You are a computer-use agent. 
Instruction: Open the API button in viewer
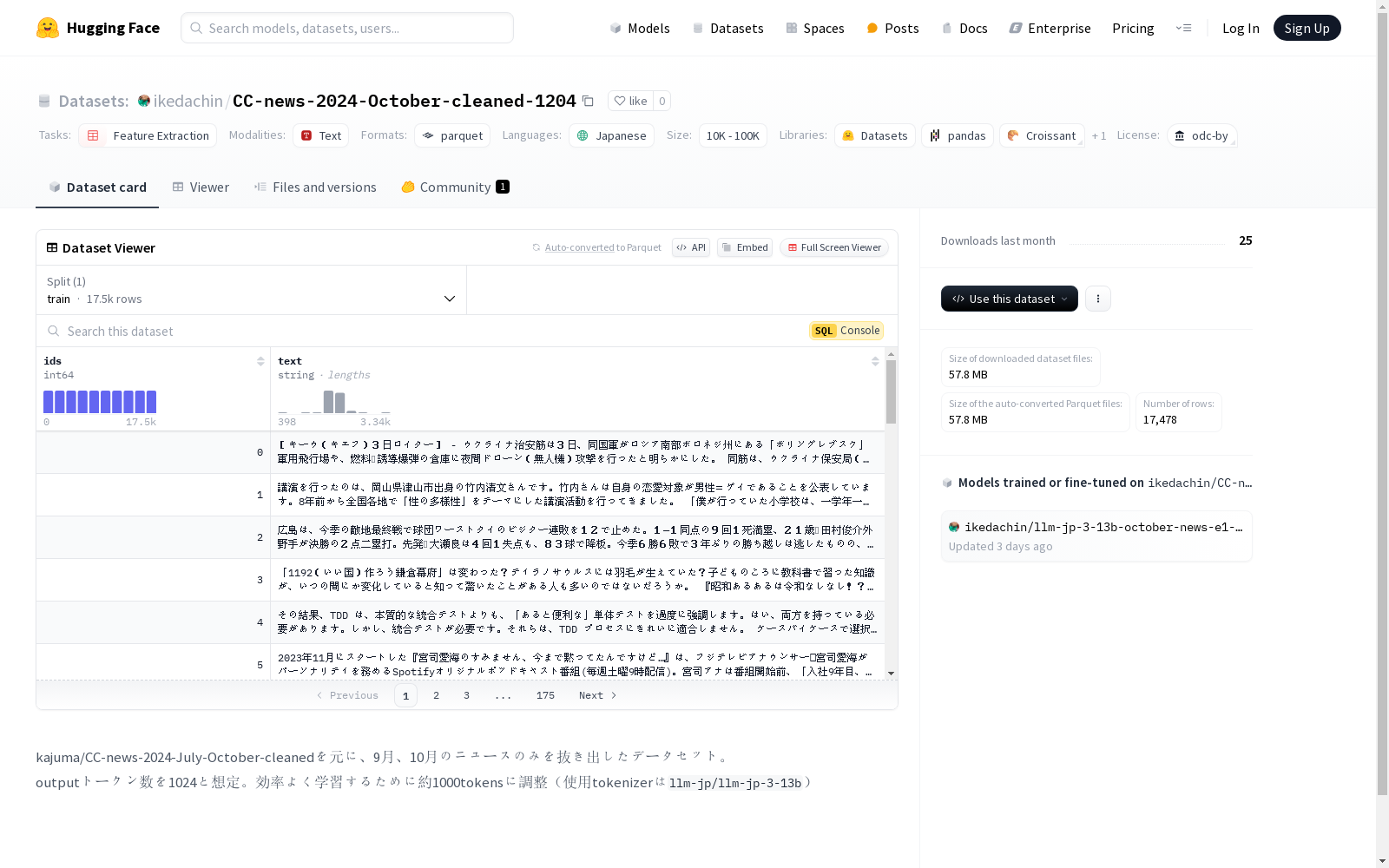click(x=691, y=247)
